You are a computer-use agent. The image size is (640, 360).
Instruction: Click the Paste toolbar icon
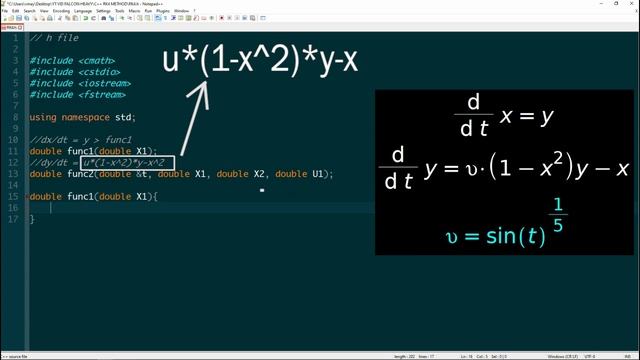(75, 18)
